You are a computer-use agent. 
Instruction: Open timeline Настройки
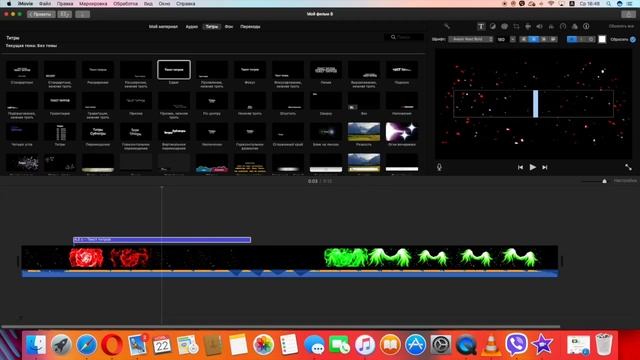625,180
